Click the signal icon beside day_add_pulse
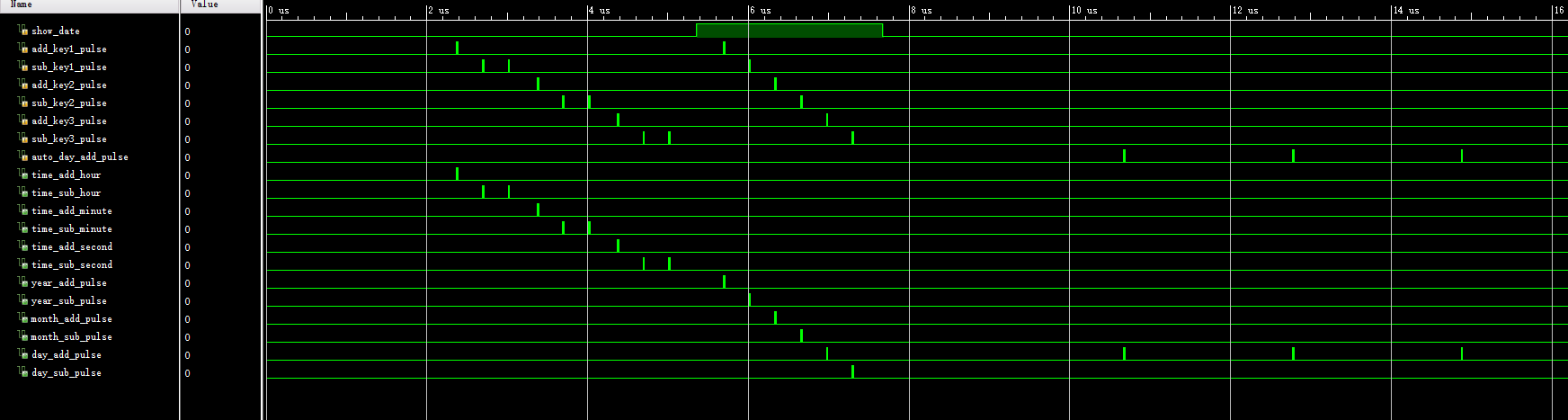 pos(22,354)
